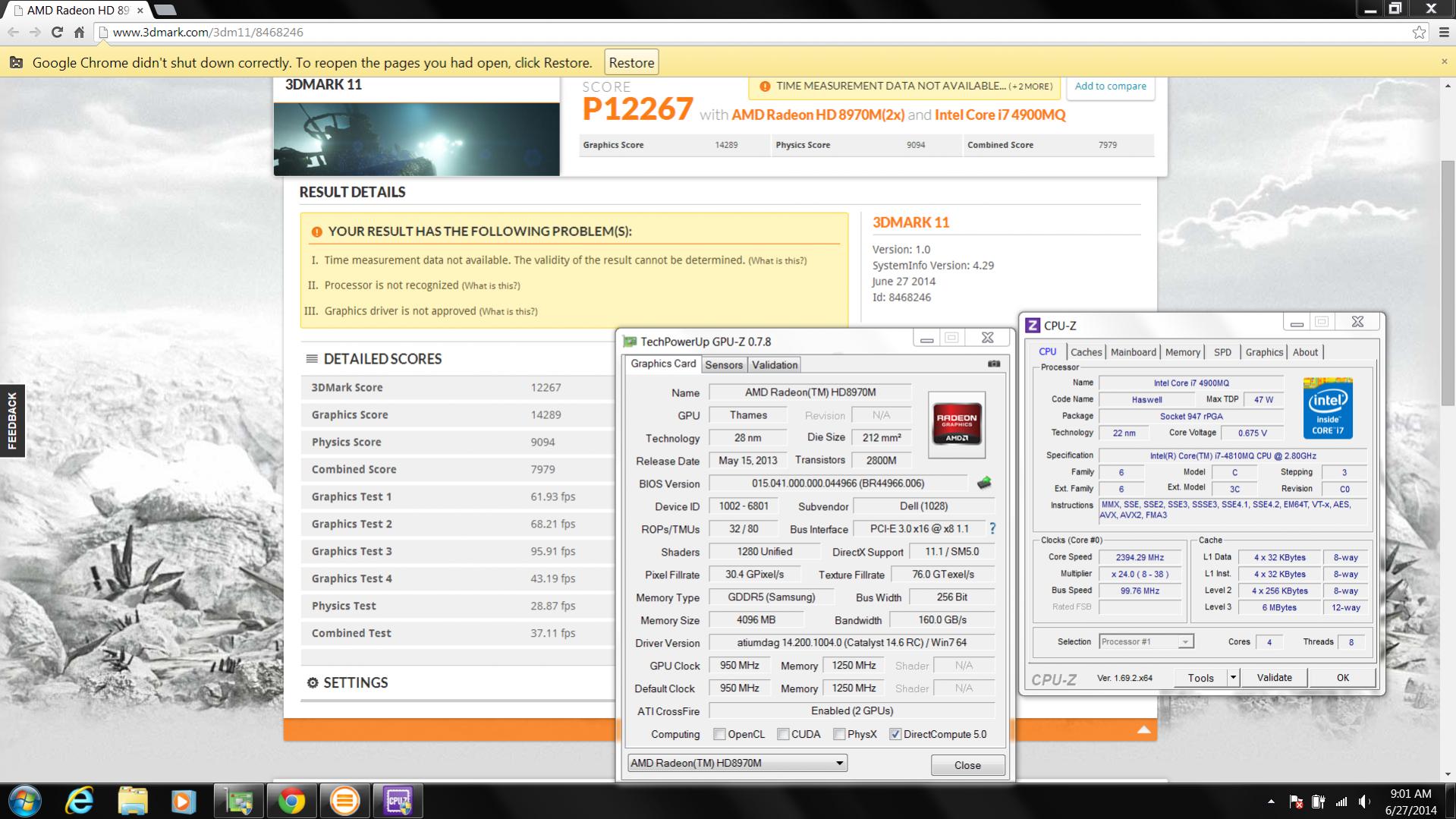Open the Mainboard tab in CPU-Z
This screenshot has width=1456, height=819.
click(1134, 352)
